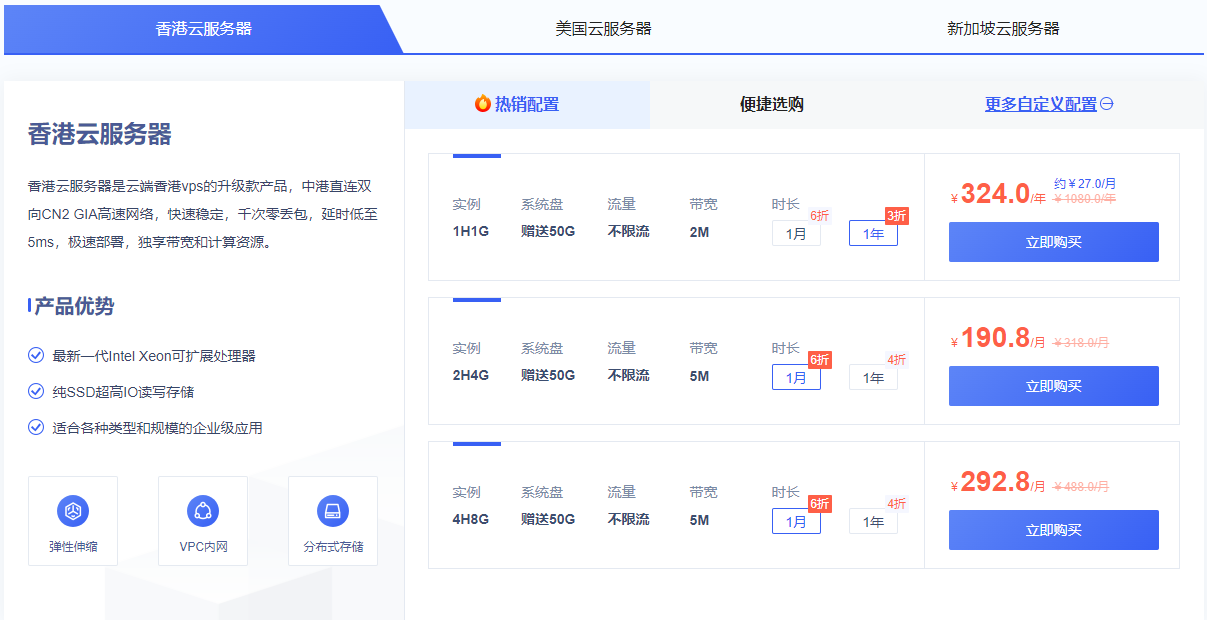The image size is (1207, 620).
Task: Click the 1H1G instance value
Action: 469,232
